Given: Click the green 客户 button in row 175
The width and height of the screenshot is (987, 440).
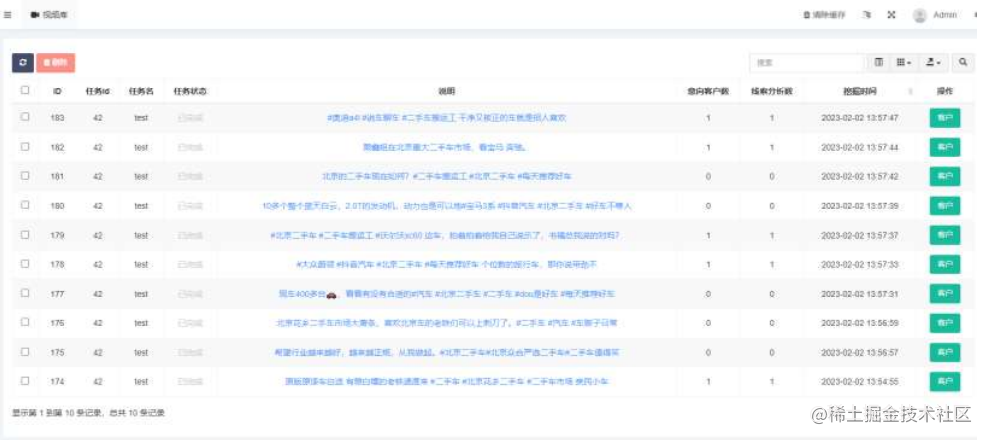Looking at the screenshot, I should (945, 352).
